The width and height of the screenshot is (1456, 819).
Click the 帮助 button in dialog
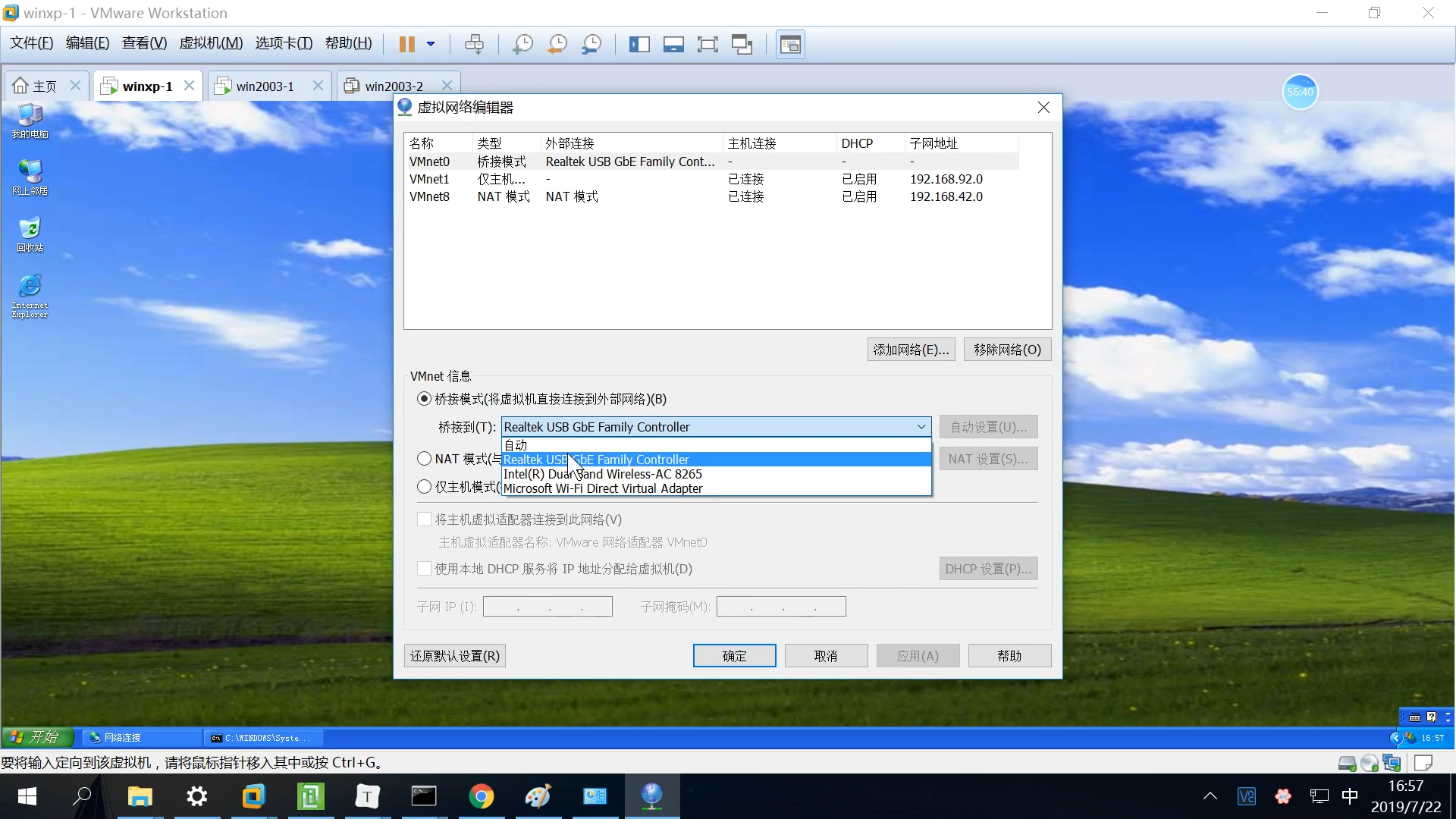pyautogui.click(x=1009, y=656)
